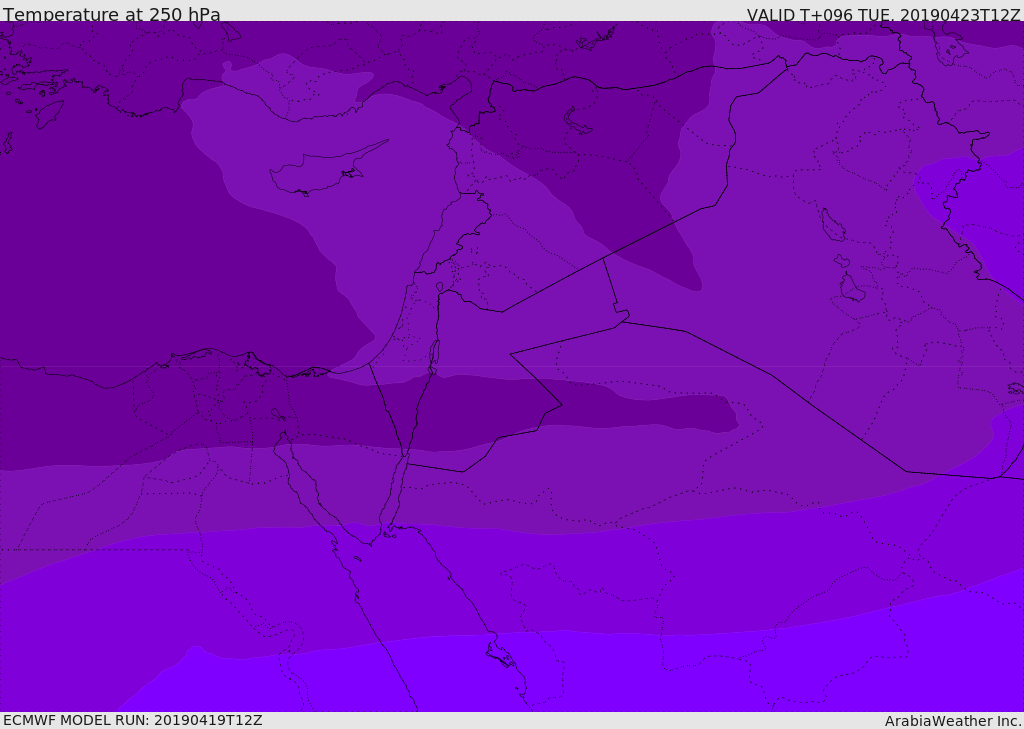Click the 'VALID T+096 TUE. 20190423T12Z' label
Screen dimensions: 1024x729
tap(884, 14)
